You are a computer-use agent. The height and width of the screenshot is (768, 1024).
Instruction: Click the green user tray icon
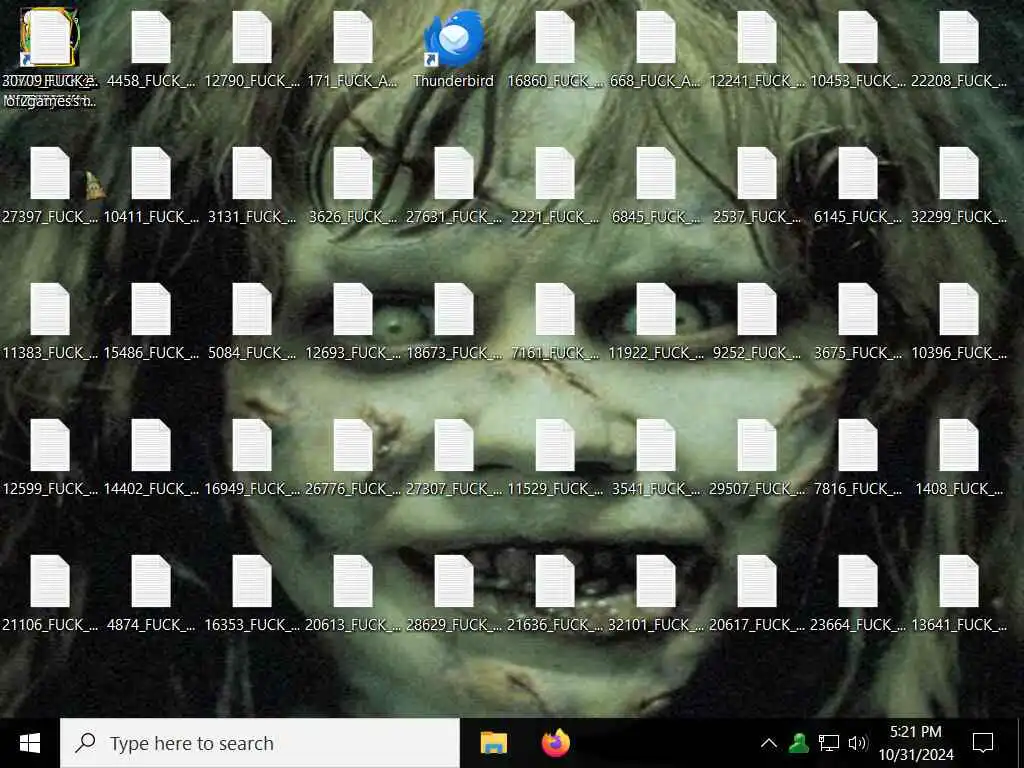pyautogui.click(x=799, y=743)
